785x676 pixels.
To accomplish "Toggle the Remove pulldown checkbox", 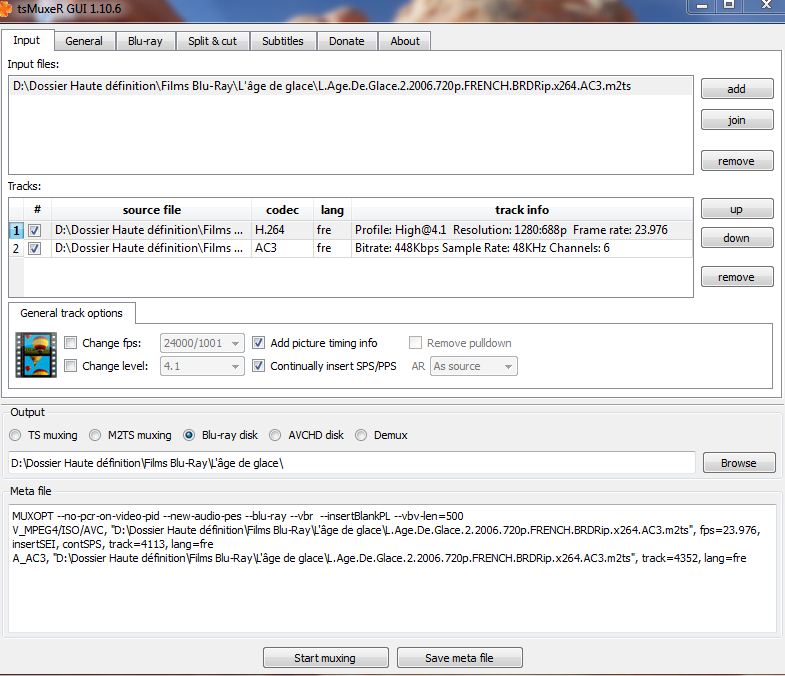I will coord(415,343).
